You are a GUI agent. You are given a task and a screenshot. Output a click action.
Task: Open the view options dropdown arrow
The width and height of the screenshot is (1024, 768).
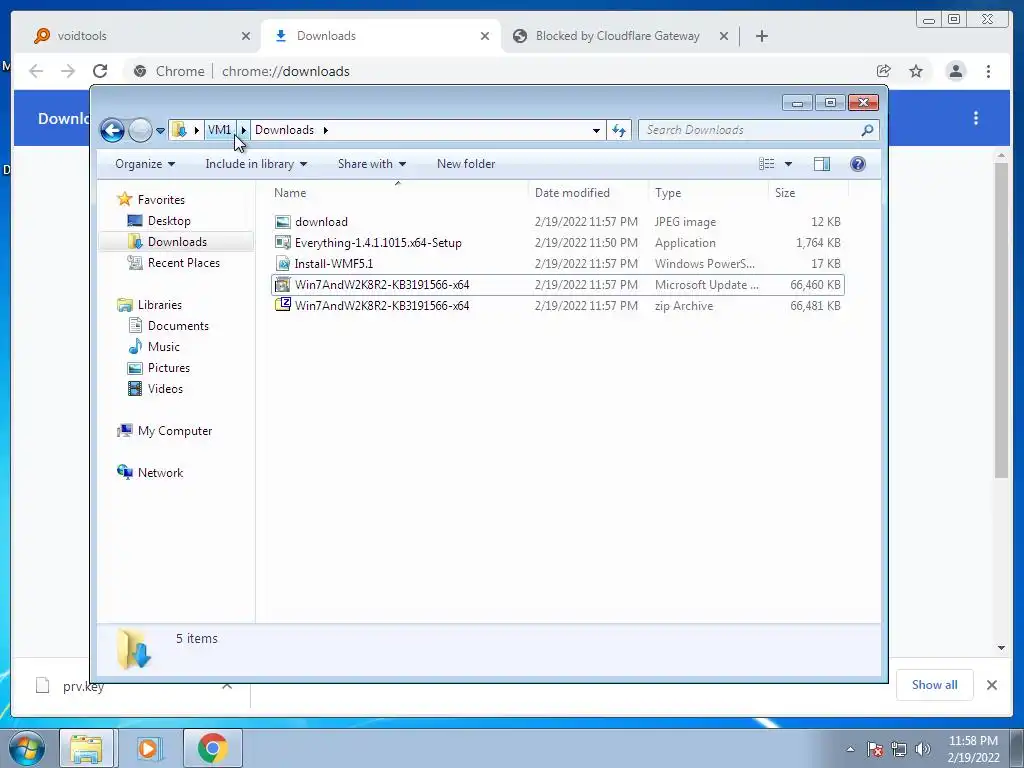(x=788, y=164)
